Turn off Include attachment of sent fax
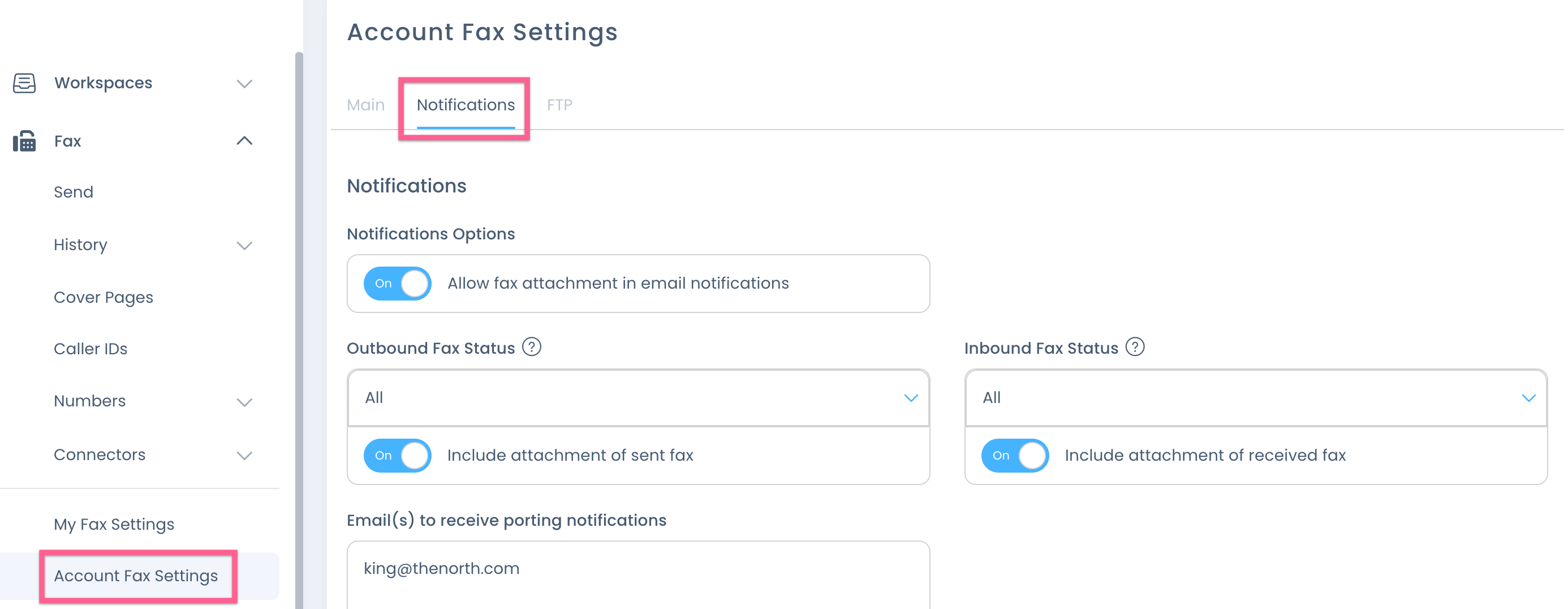The width and height of the screenshot is (1568, 609). point(398,456)
